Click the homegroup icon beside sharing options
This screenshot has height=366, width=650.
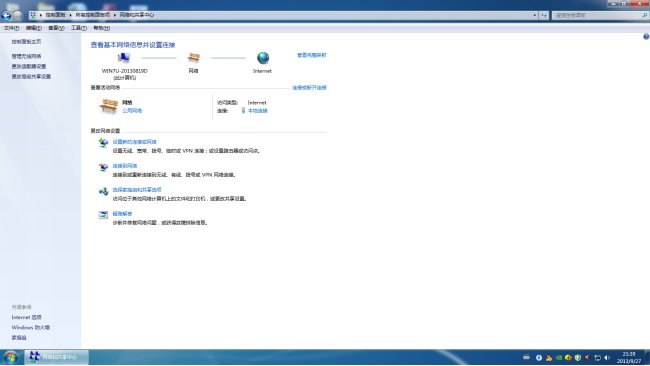(103, 191)
